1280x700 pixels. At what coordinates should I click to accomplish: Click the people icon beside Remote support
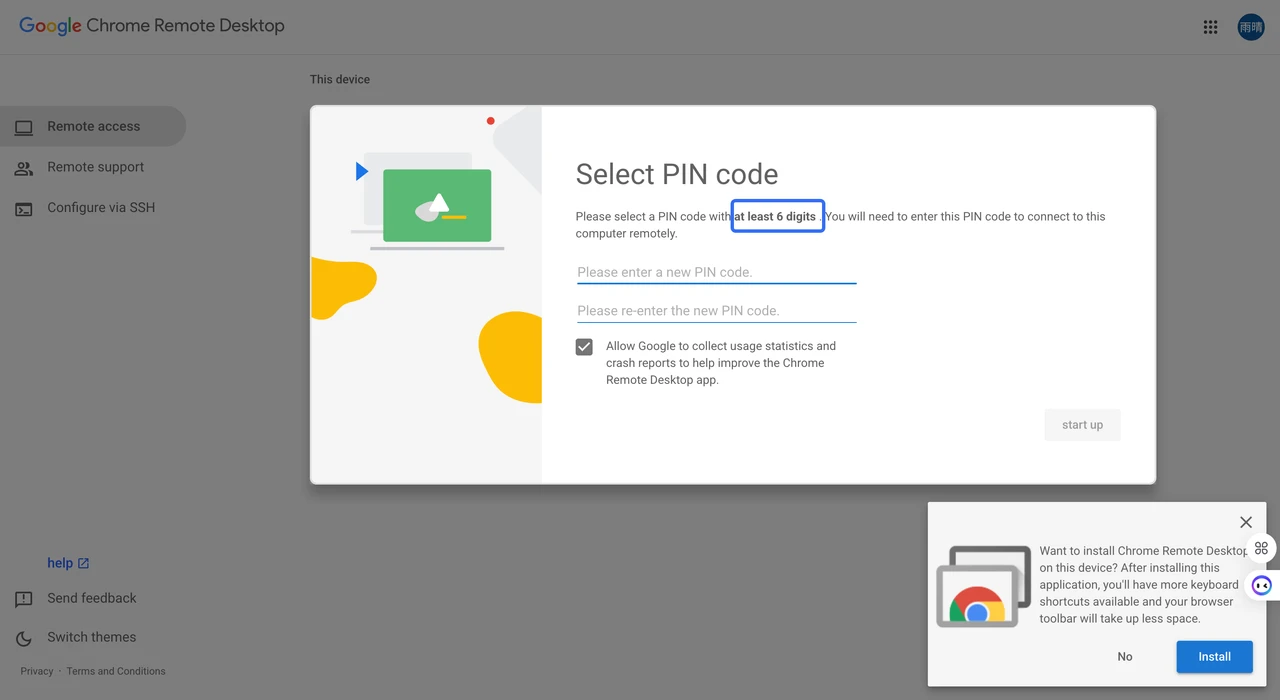pyautogui.click(x=24, y=168)
